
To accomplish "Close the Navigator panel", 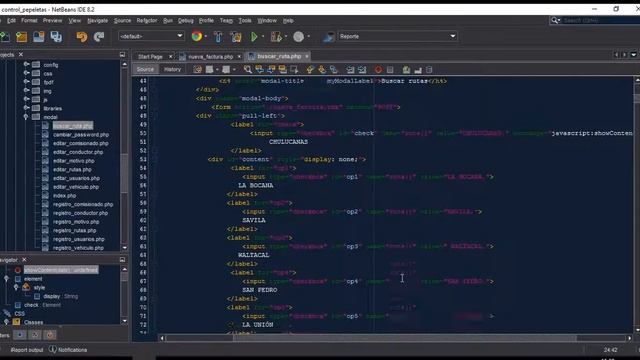I will click(x=24, y=260).
